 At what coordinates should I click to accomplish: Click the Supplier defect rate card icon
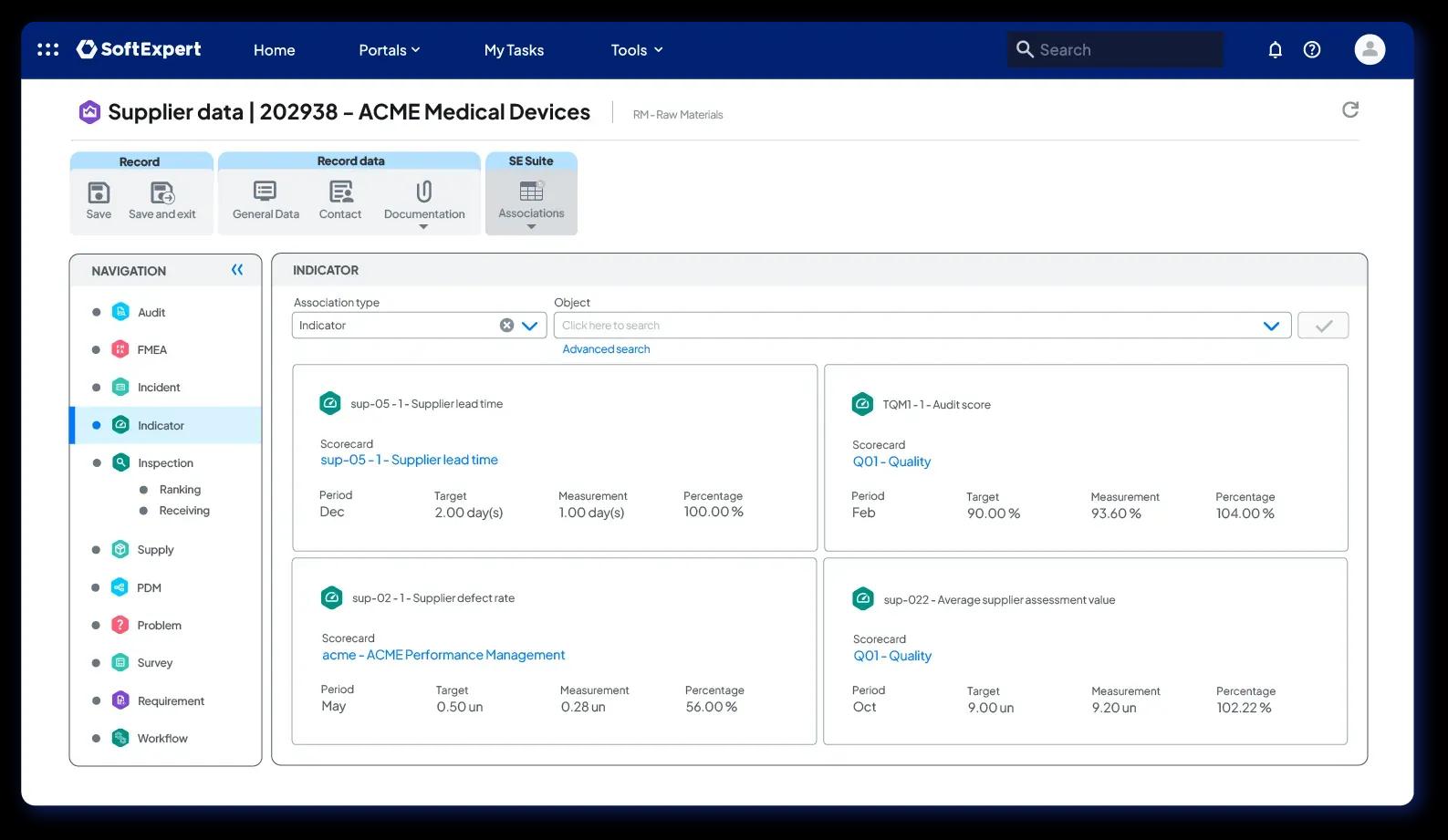pyautogui.click(x=332, y=597)
